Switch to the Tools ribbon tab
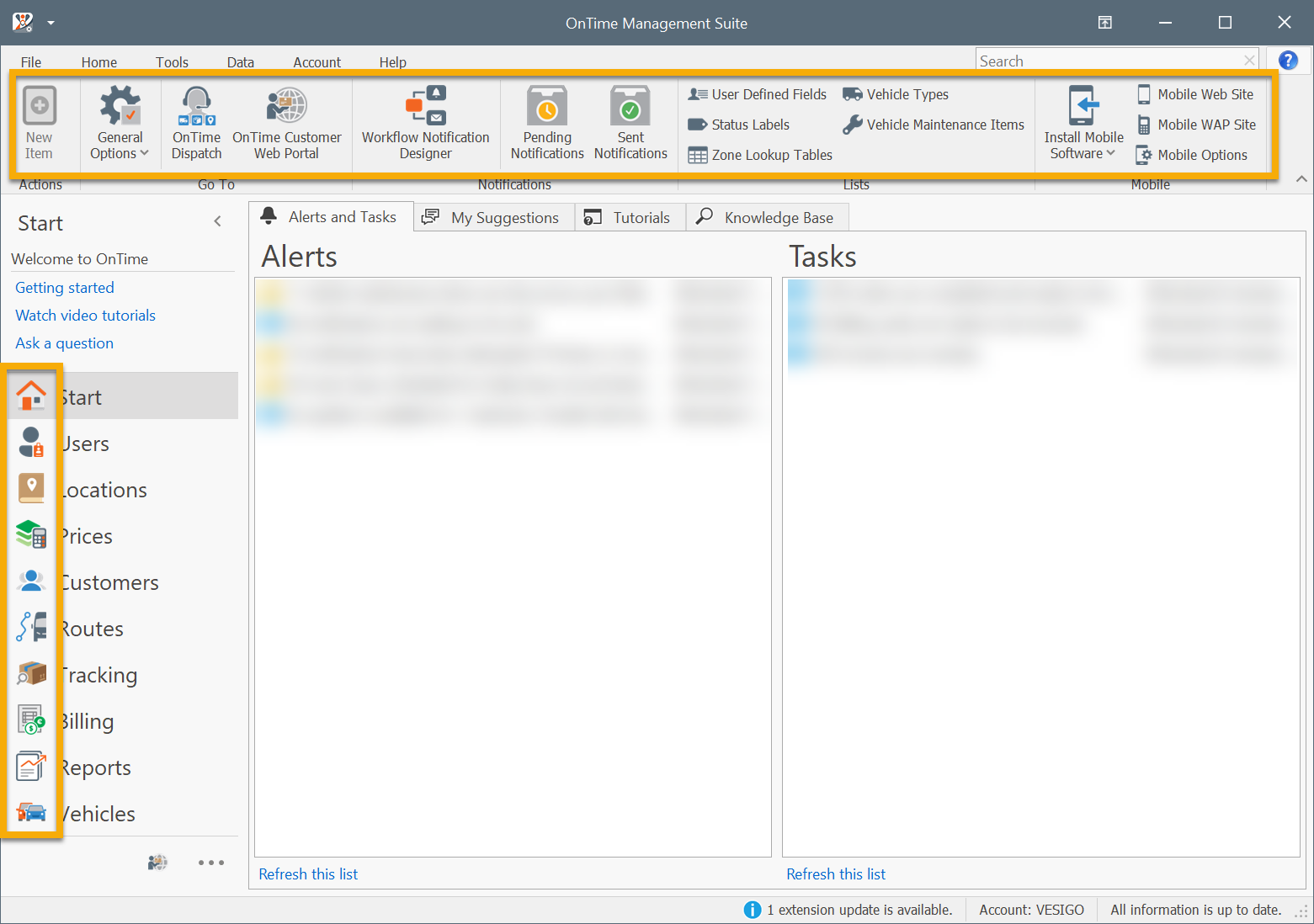Image resolution: width=1314 pixels, height=924 pixels. pyautogui.click(x=172, y=62)
